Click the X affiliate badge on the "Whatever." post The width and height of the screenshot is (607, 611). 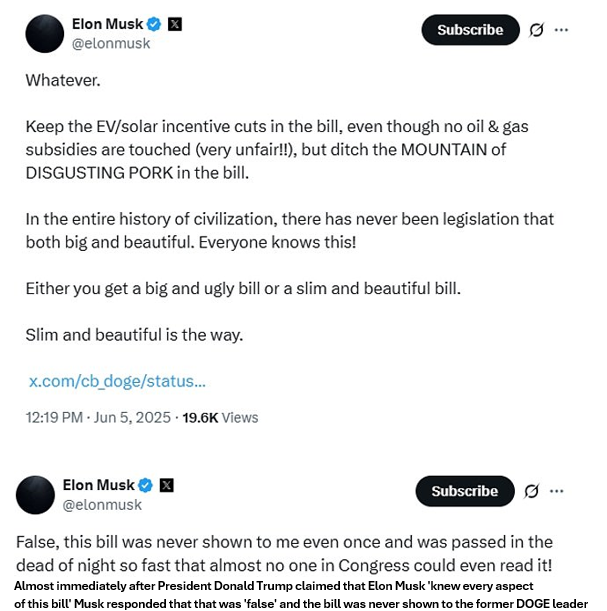click(175, 24)
